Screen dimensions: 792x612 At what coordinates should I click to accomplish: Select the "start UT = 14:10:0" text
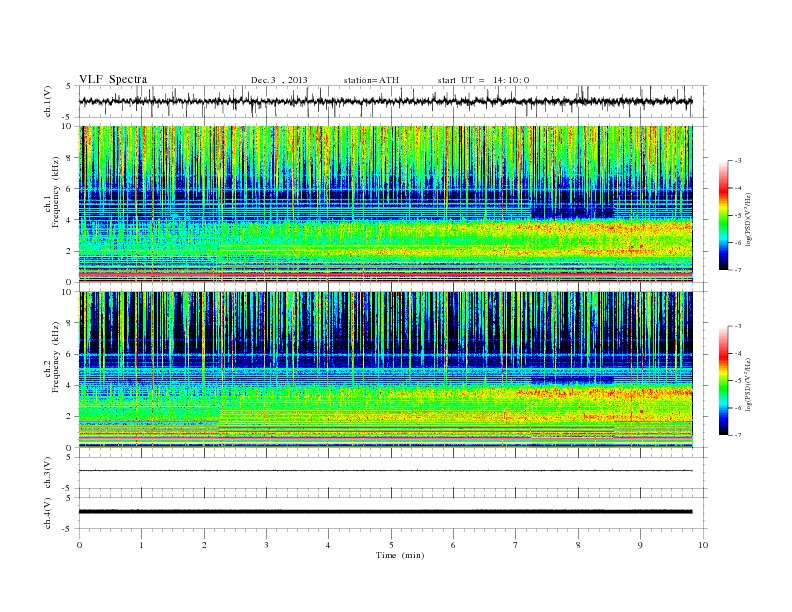[483, 80]
